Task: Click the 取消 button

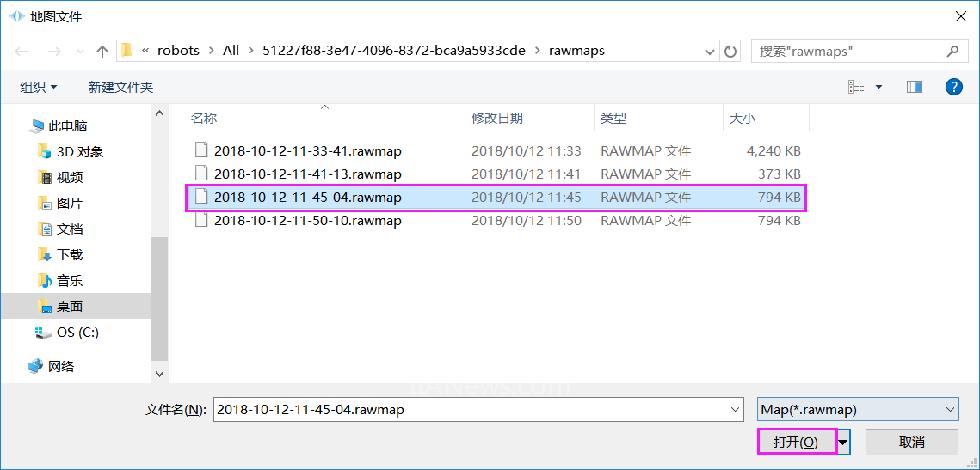Action: click(x=911, y=441)
